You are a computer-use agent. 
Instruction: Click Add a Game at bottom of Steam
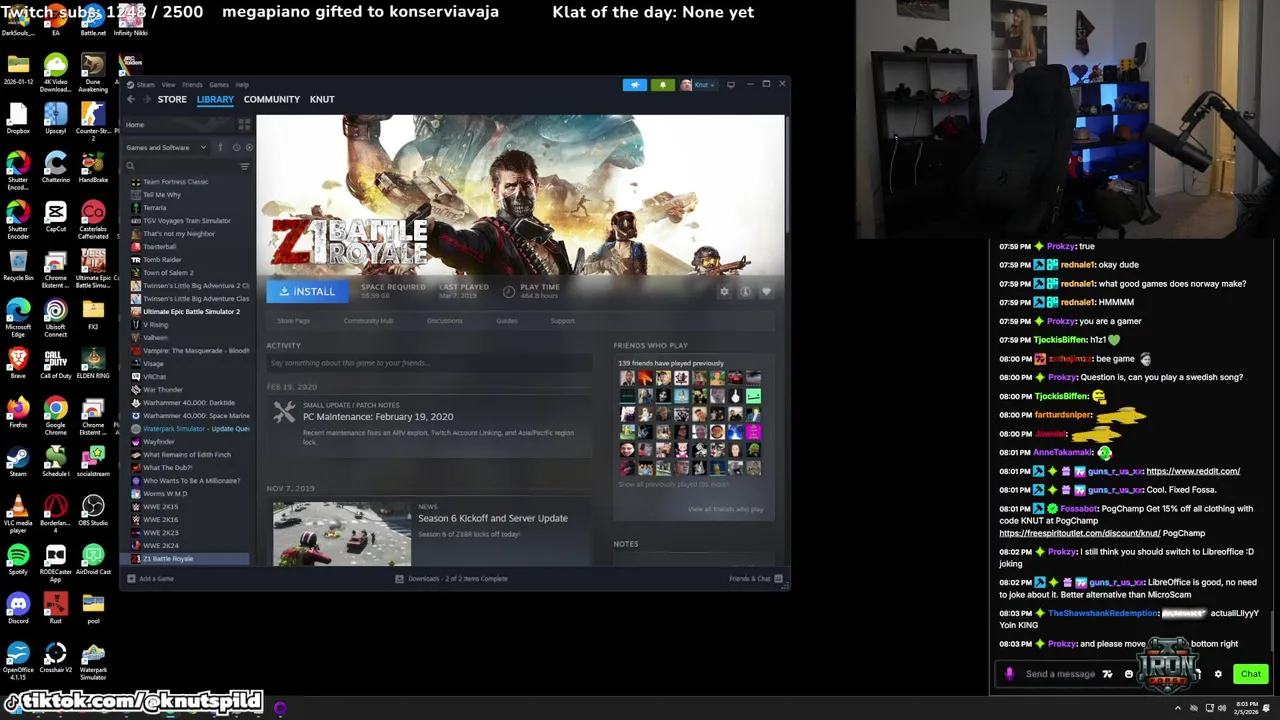[x=150, y=579]
